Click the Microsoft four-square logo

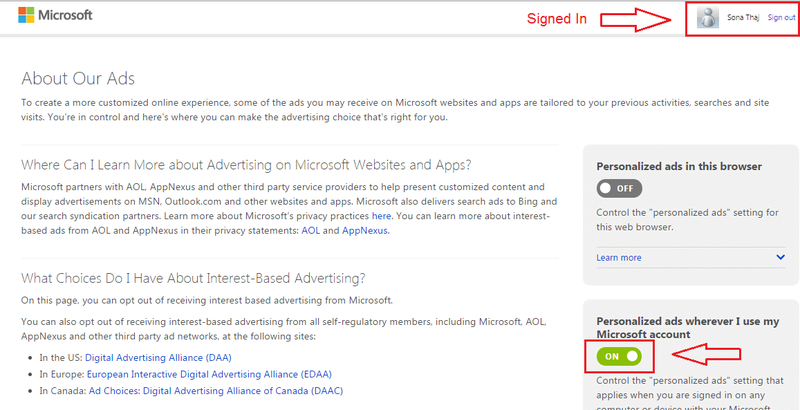[x=26, y=15]
